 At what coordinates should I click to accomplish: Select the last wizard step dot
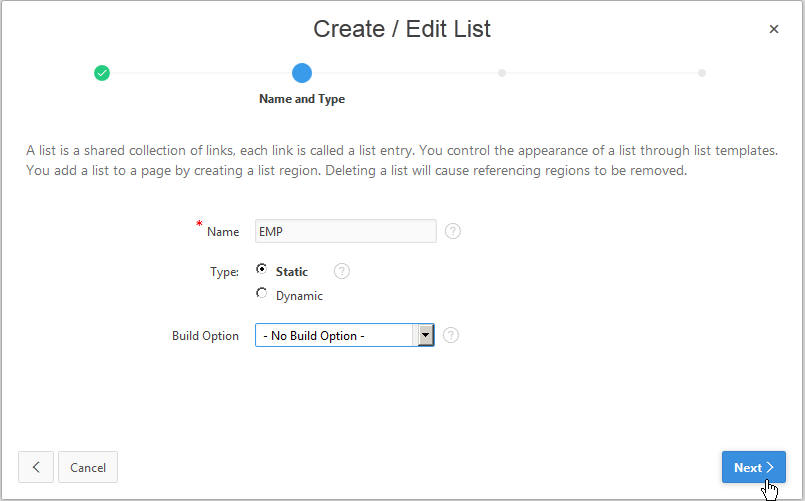tap(702, 72)
